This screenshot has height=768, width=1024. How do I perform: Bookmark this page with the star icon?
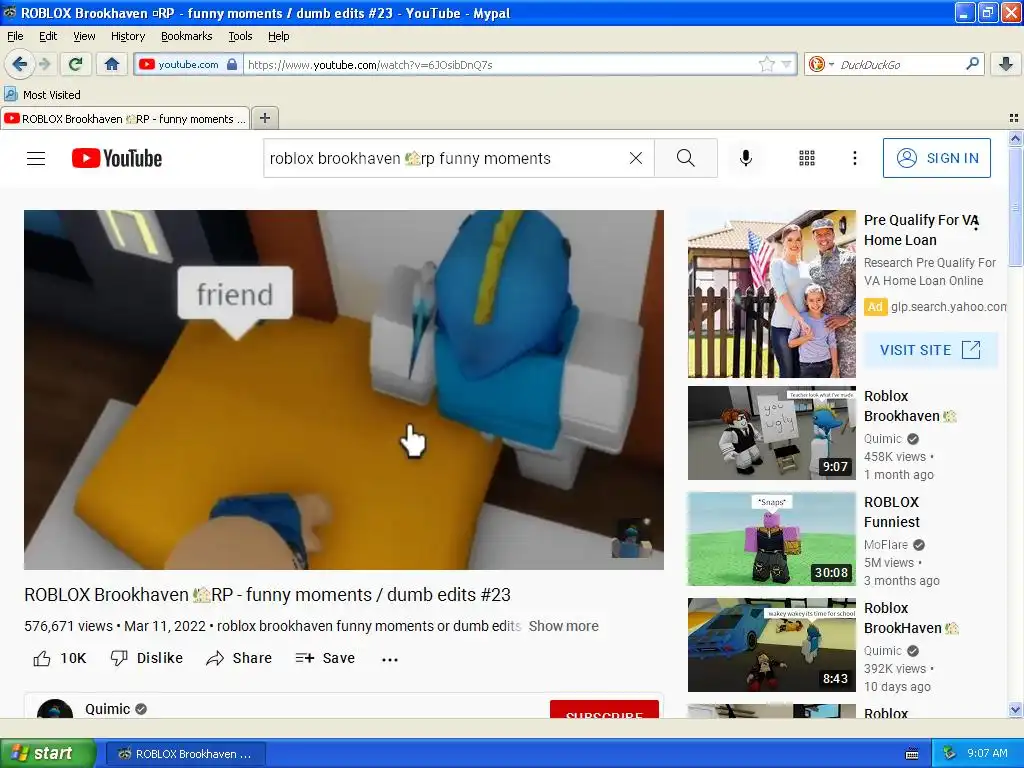click(767, 64)
